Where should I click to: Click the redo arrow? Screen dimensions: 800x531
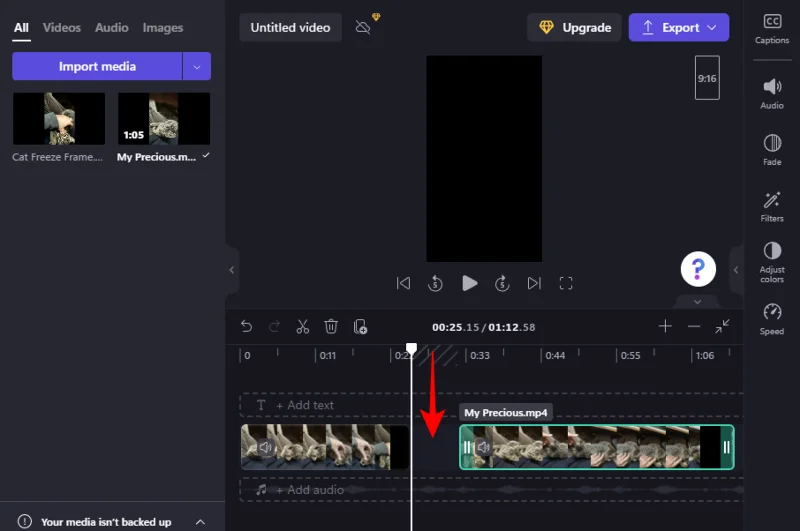pyautogui.click(x=274, y=326)
